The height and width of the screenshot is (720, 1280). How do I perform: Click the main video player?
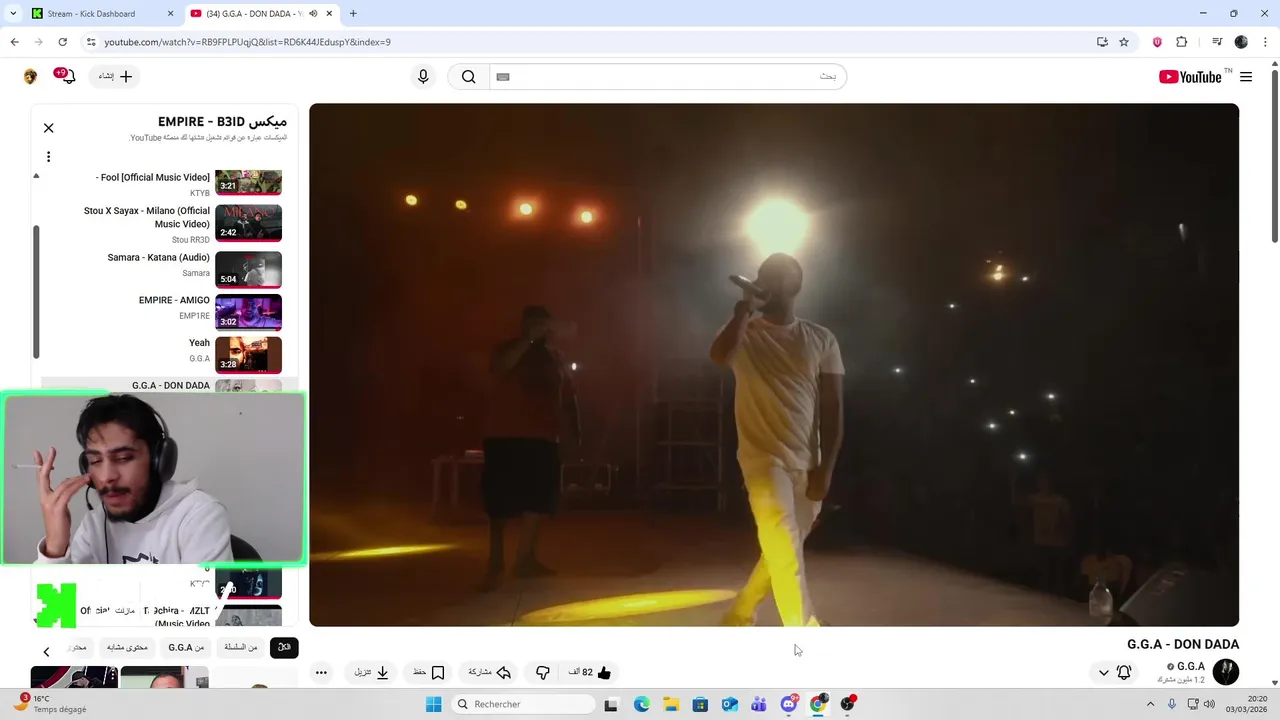point(774,365)
